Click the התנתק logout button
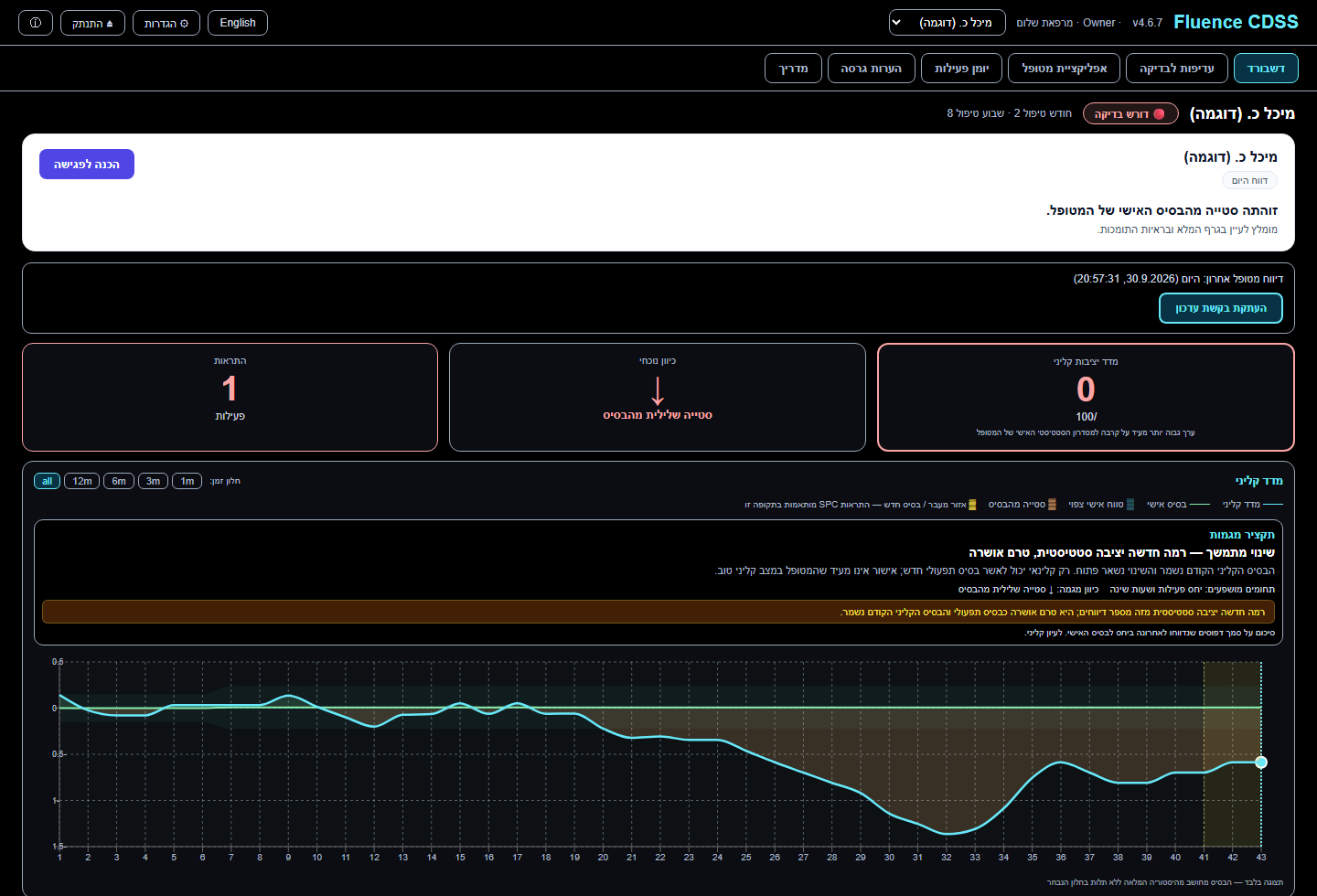This screenshot has height=896, width=1317. pos(92,23)
